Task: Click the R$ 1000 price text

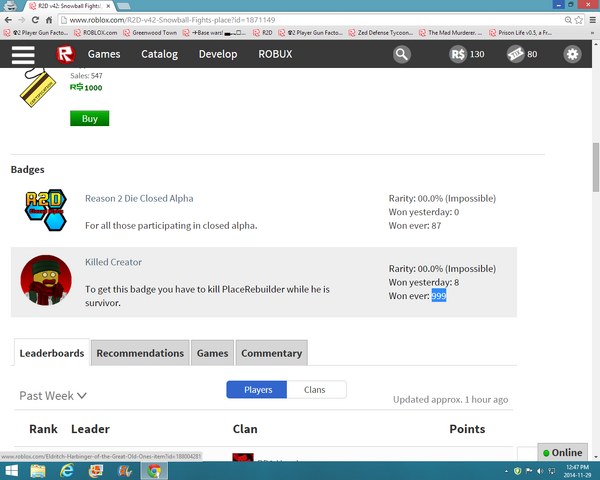Action: click(x=86, y=88)
